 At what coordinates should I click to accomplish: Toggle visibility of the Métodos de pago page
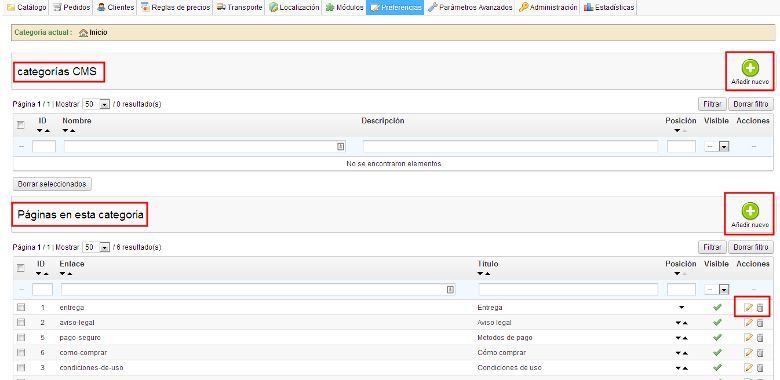pyautogui.click(x=717, y=337)
